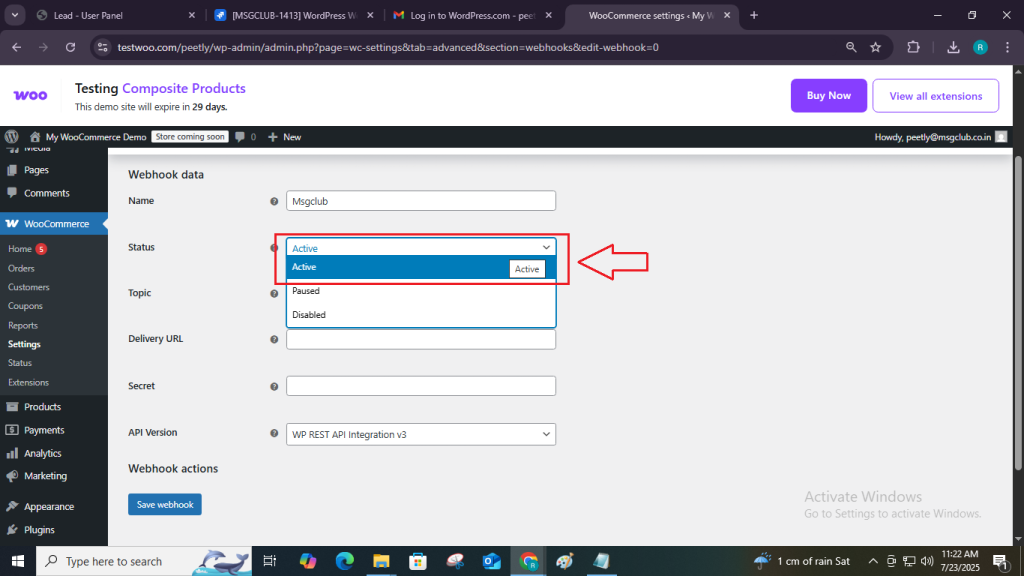Open the Chrome three-dot menu
This screenshot has width=1024, height=576.
1008,47
